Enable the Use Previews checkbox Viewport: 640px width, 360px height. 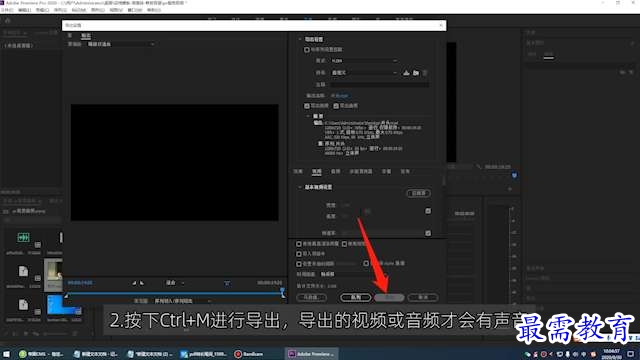(x=344, y=244)
